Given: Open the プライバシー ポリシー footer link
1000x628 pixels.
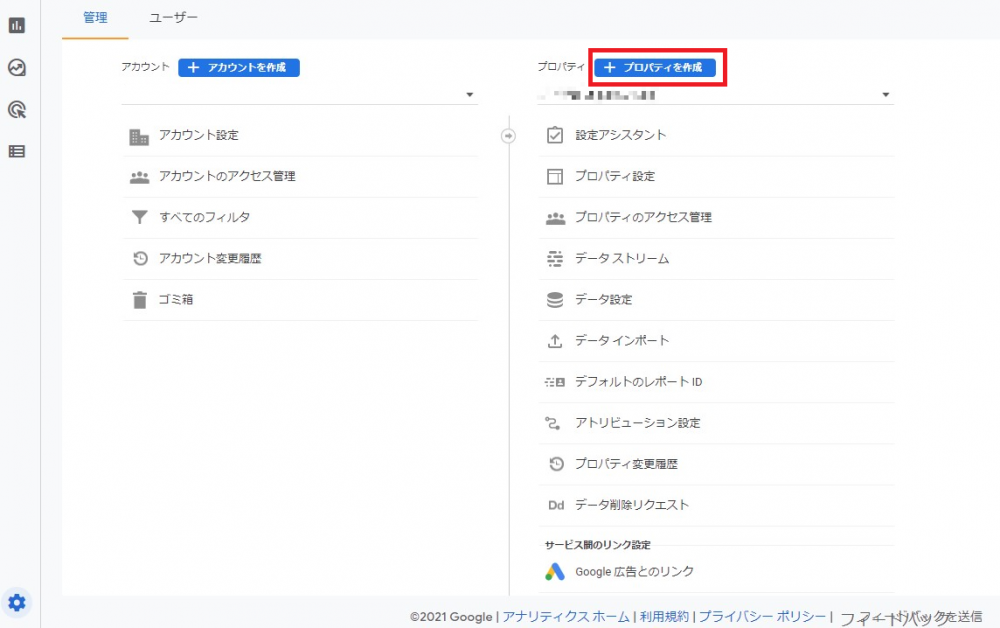Looking at the screenshot, I should click(x=762, y=617).
